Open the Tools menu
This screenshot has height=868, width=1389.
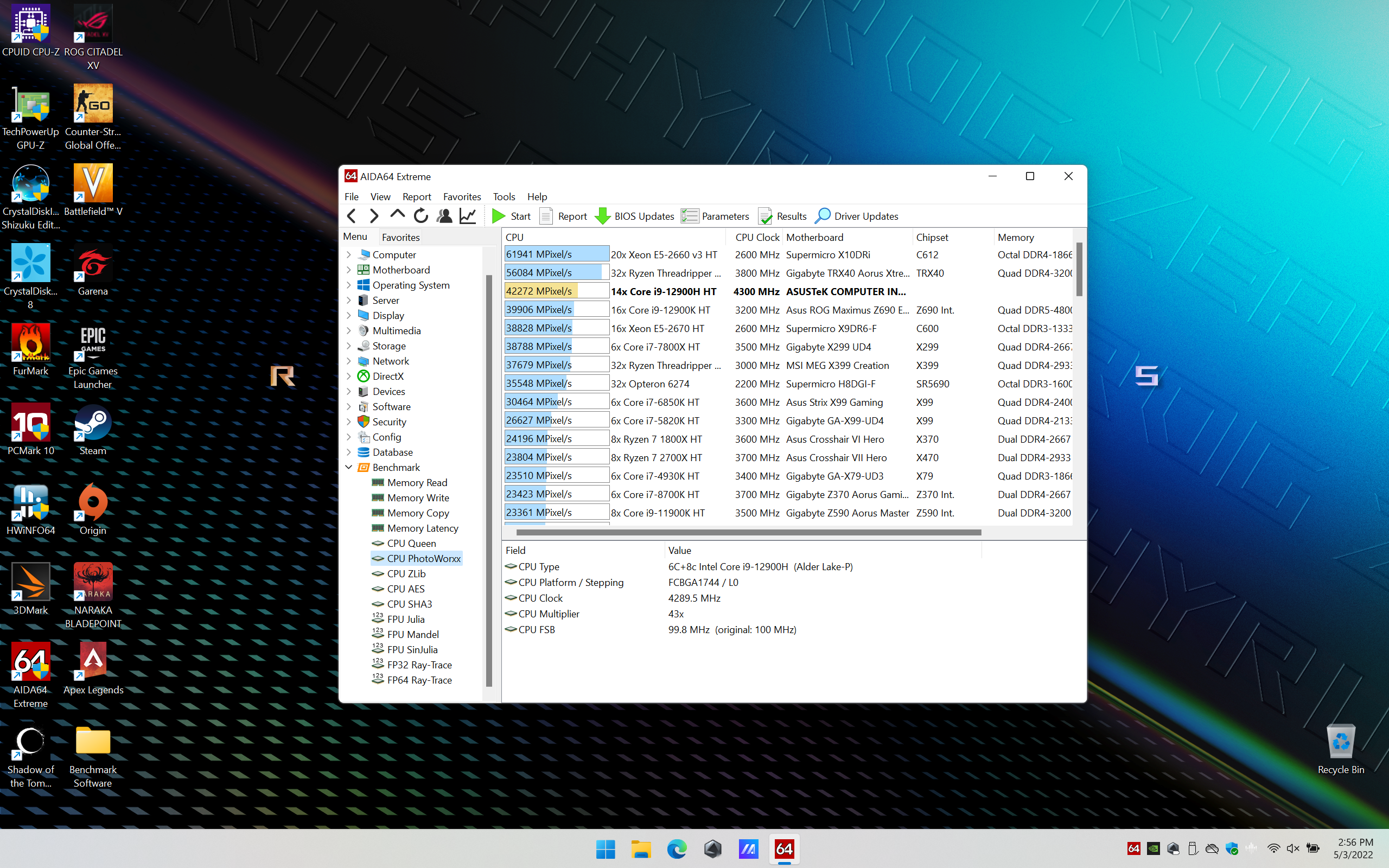click(x=504, y=196)
